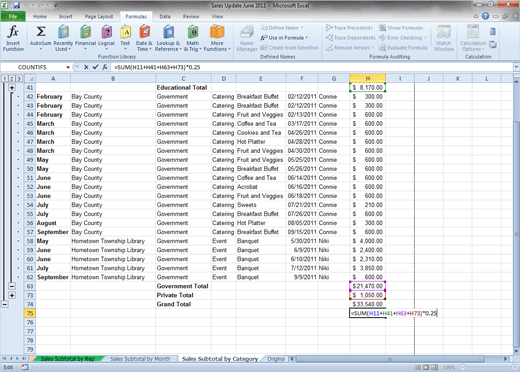Click the zoom slider in status bar
The width and height of the screenshot is (520, 372).
[x=488, y=367]
